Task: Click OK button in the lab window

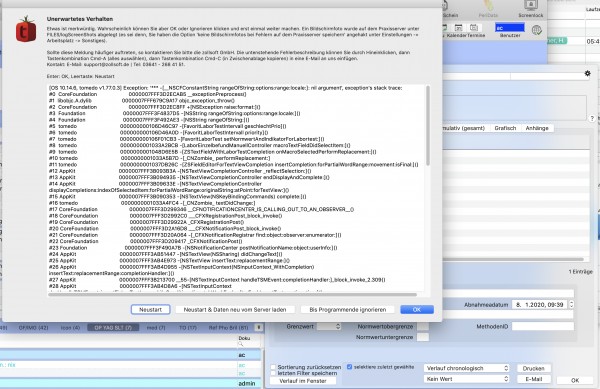Action: 575,380
